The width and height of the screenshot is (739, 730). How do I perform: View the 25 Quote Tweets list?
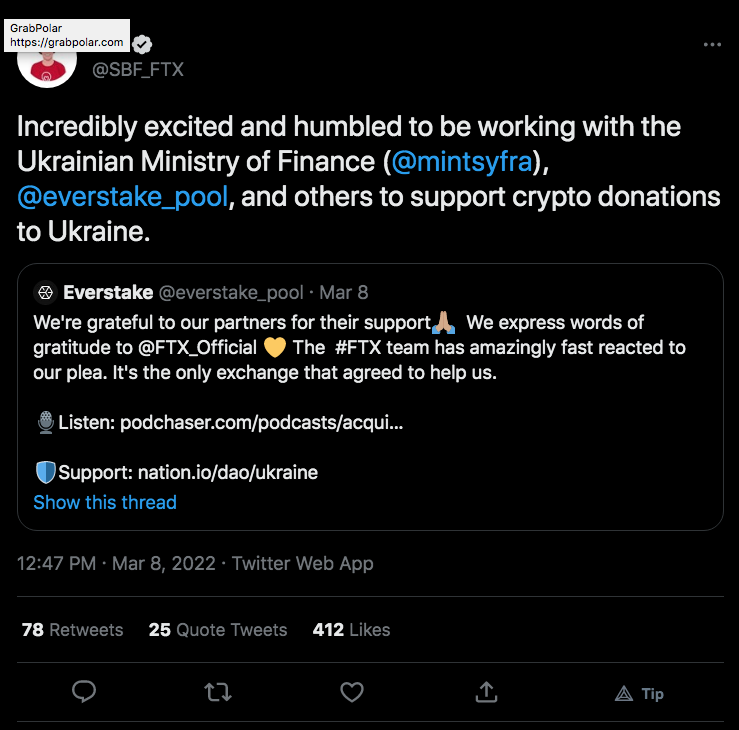[x=218, y=630]
